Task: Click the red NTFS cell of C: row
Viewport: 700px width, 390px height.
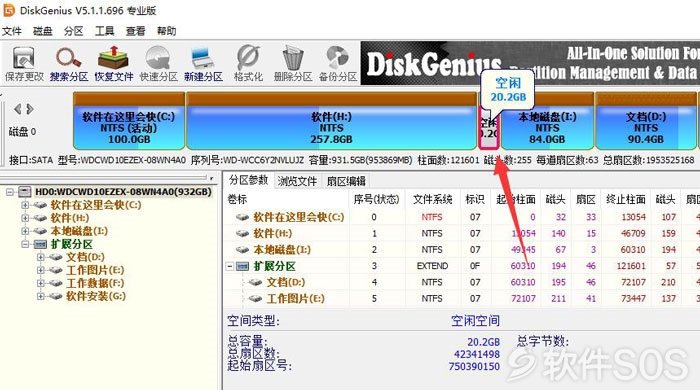Action: pyautogui.click(x=432, y=217)
